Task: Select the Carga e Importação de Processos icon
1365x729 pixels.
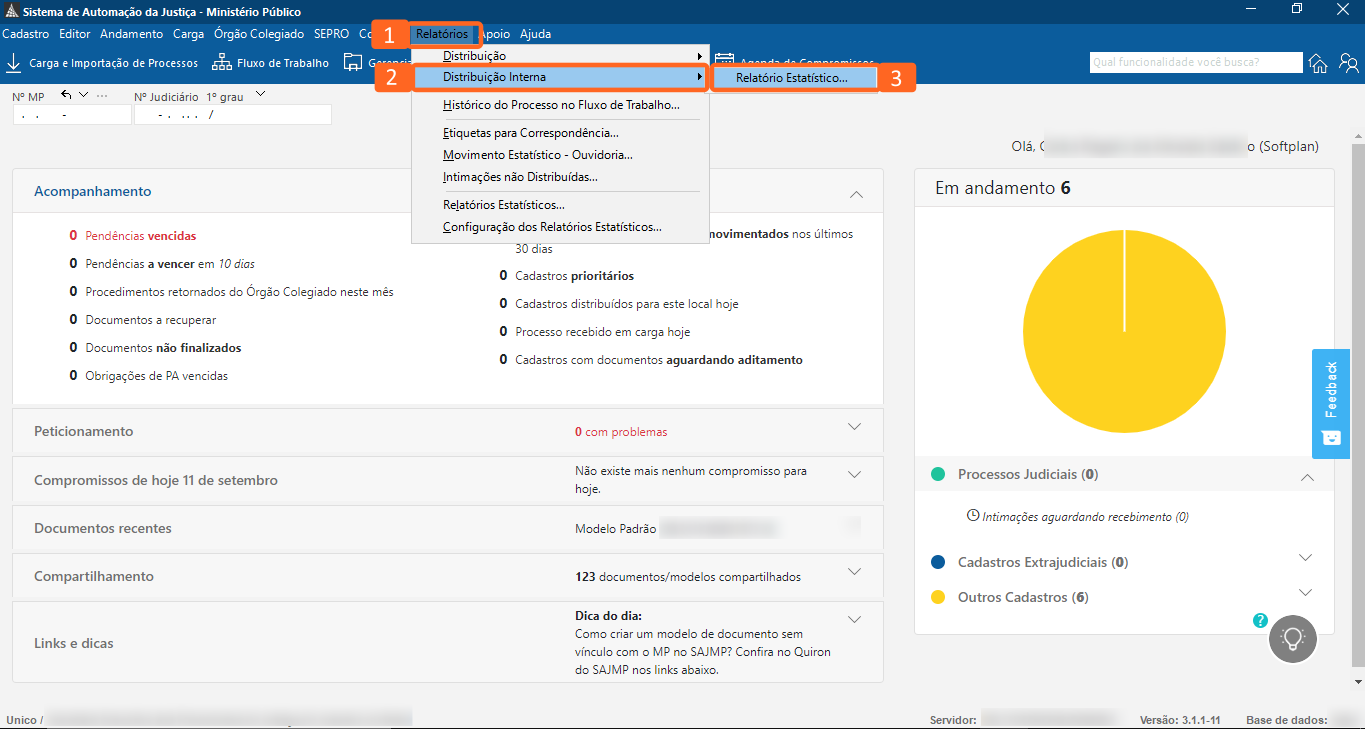Action: coord(13,62)
